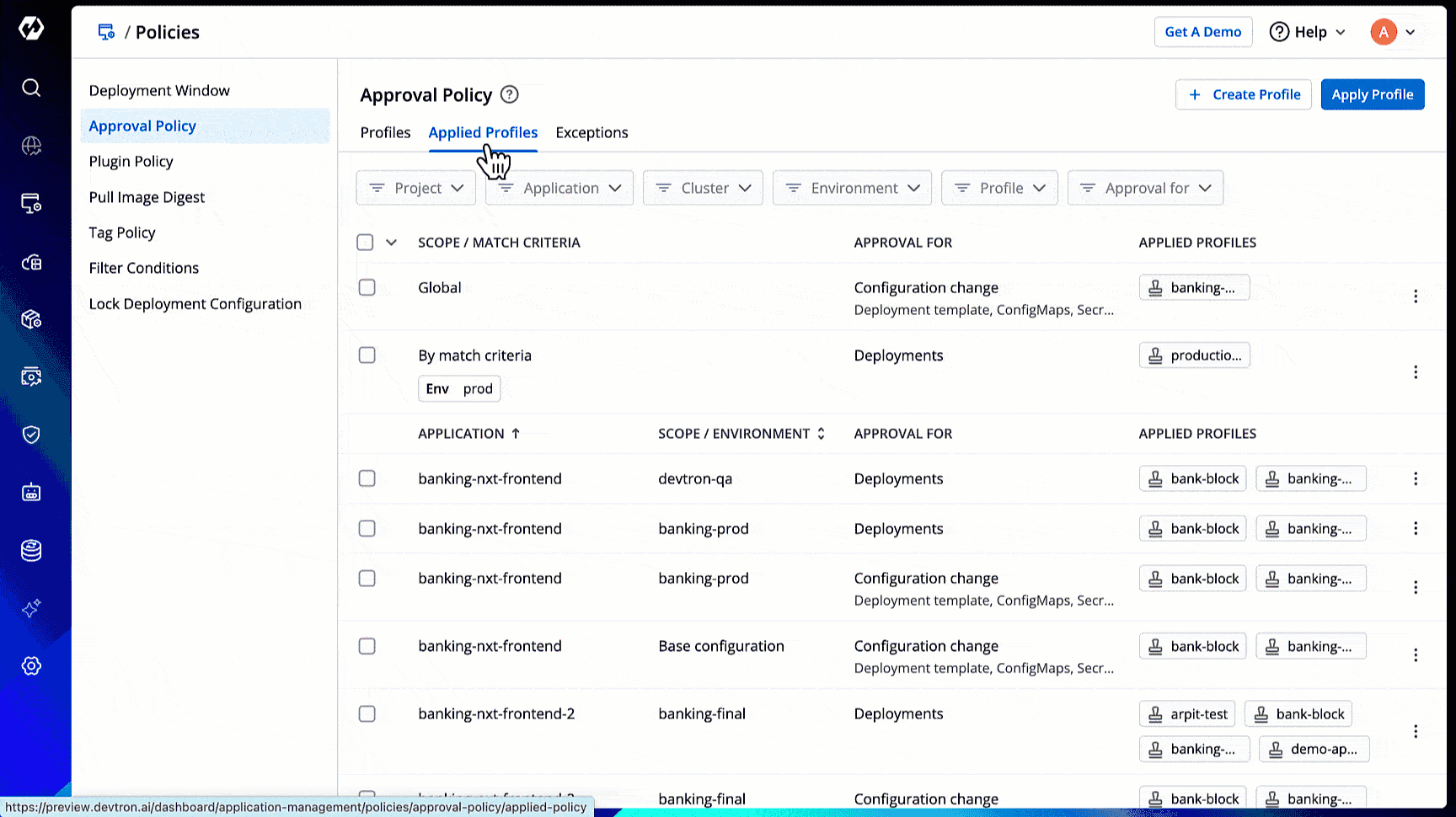The width and height of the screenshot is (1456, 817).
Task: Expand the Approval for filter dropdown
Action: [1145, 188]
